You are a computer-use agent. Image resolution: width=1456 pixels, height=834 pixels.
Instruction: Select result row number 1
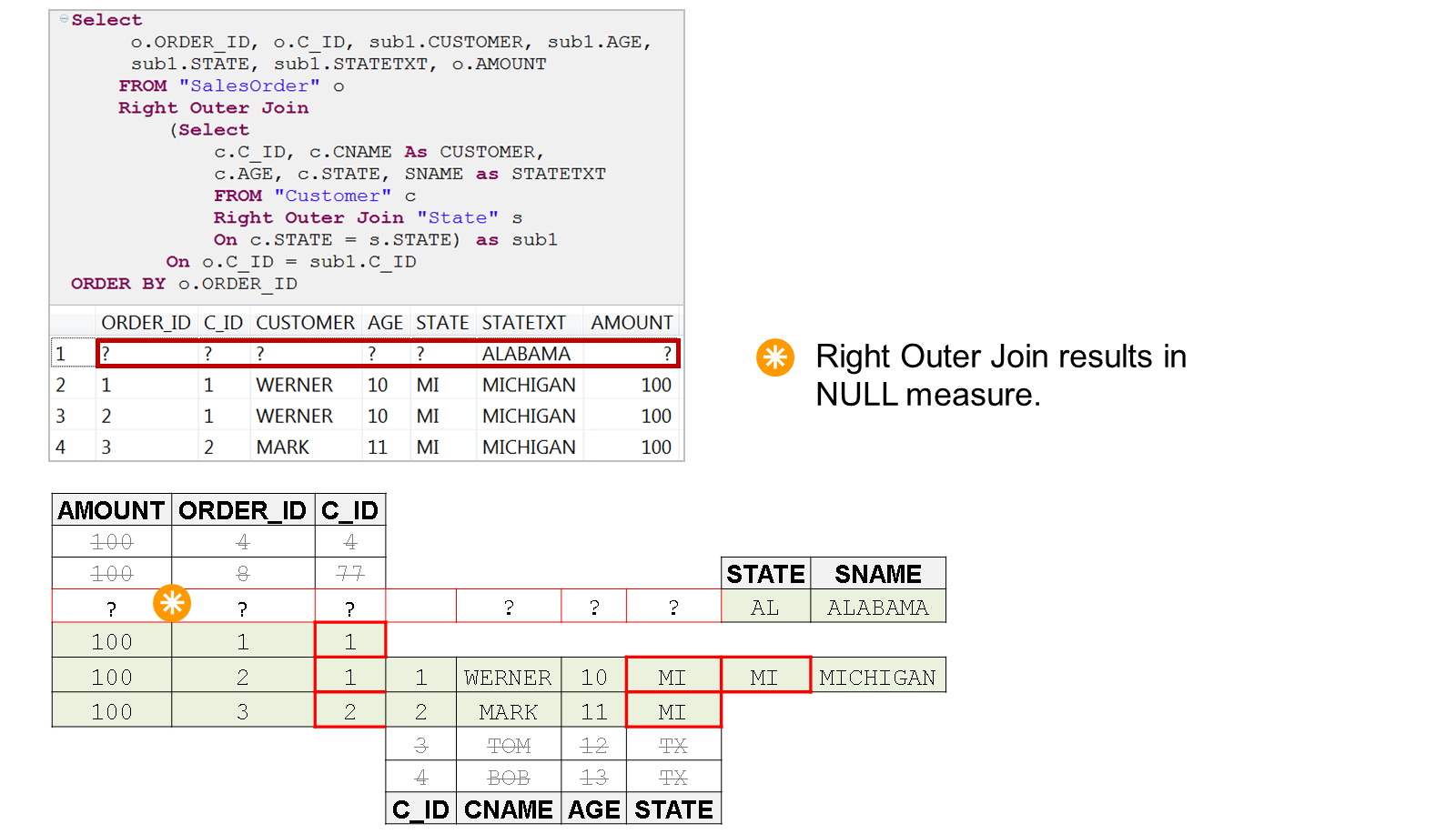61,354
